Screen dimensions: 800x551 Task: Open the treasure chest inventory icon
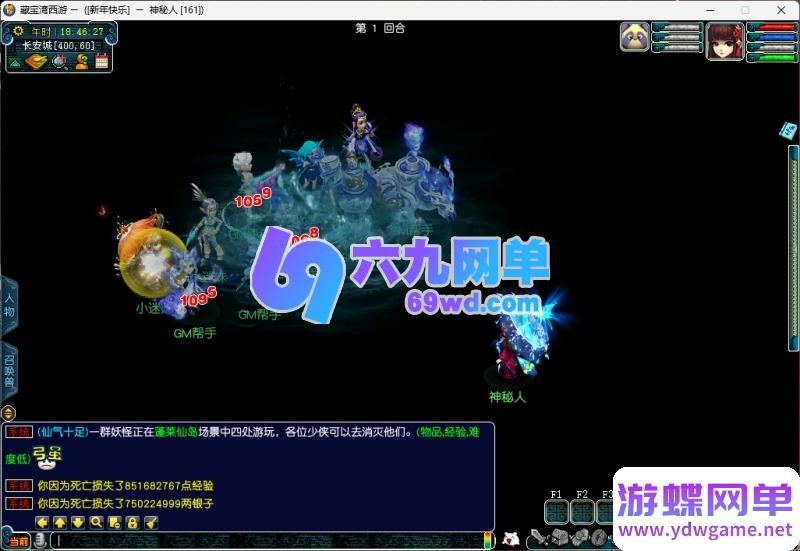point(559,537)
